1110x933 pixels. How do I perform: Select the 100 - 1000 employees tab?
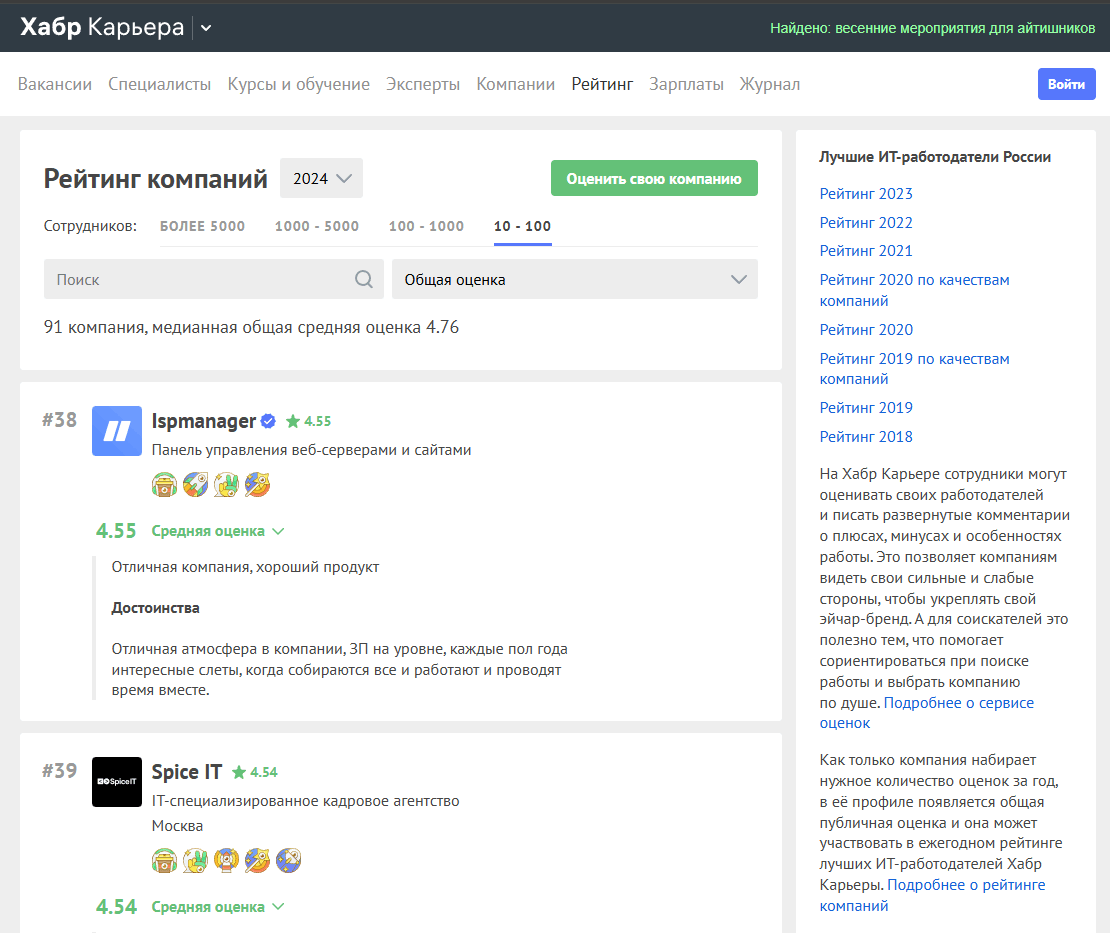point(426,226)
